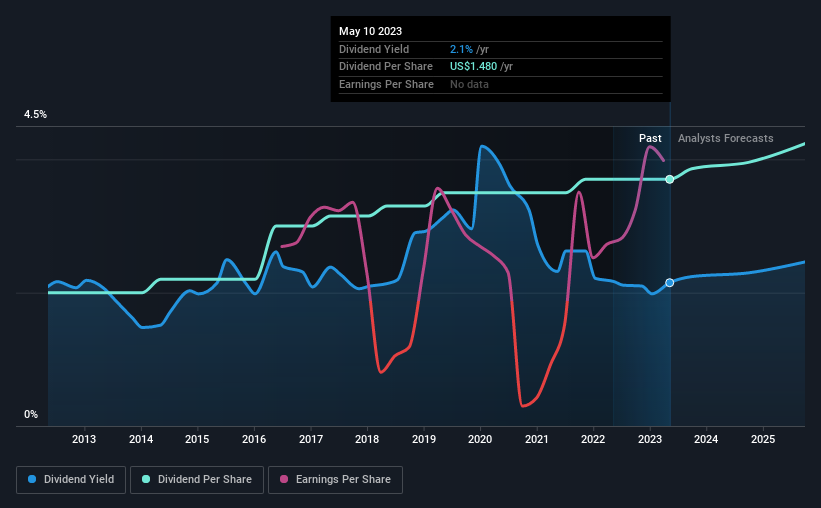The width and height of the screenshot is (821, 508).
Task: Click the Analysts Forecasts label
Action: (726, 138)
